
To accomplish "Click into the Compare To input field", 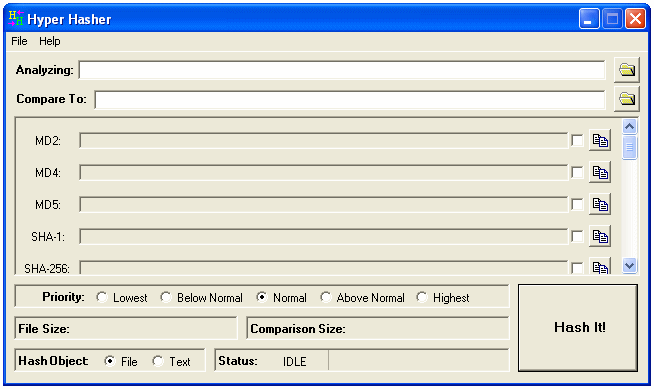I will (x=350, y=100).
